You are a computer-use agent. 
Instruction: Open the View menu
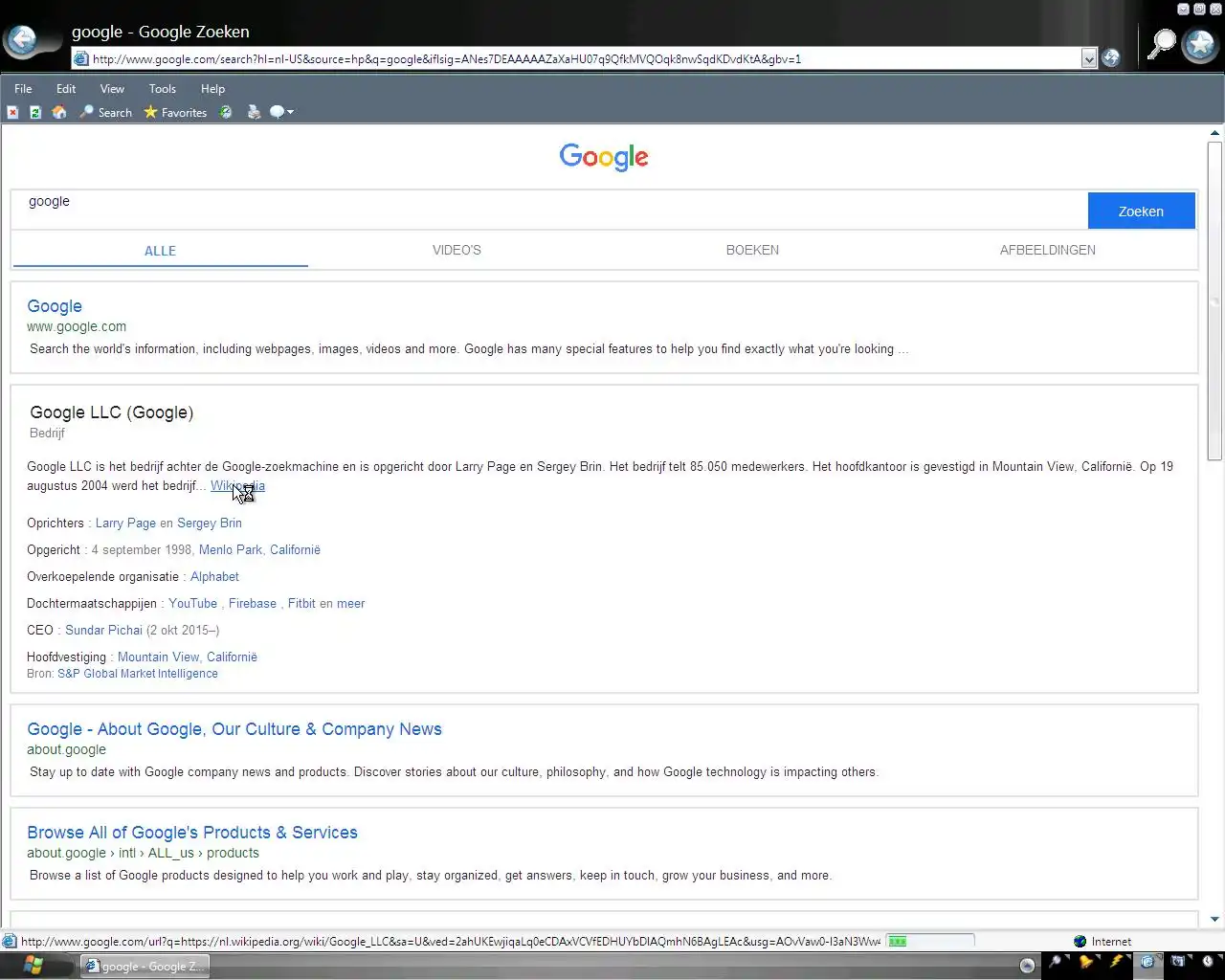click(x=112, y=89)
